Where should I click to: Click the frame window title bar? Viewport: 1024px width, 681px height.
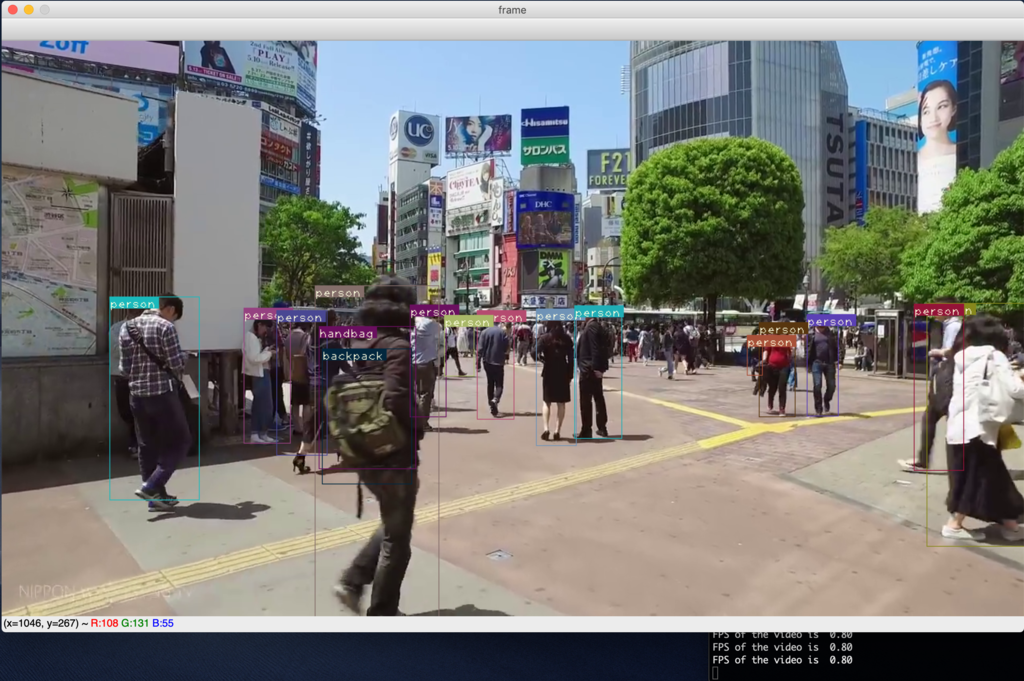point(512,10)
